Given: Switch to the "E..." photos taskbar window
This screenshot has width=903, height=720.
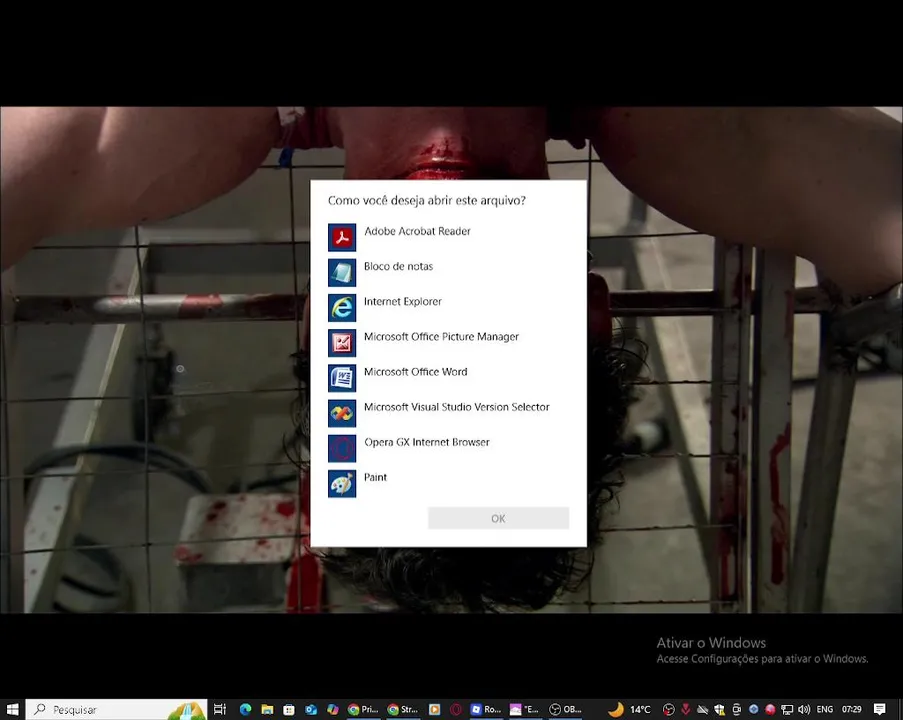Looking at the screenshot, I should point(525,709).
